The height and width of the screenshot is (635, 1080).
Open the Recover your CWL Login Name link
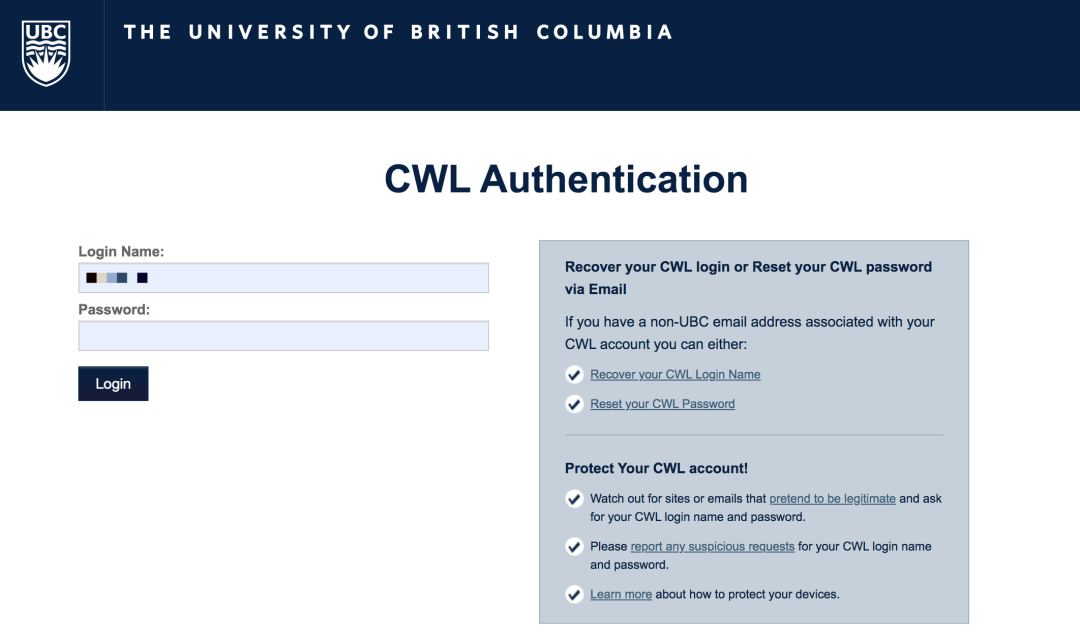click(x=675, y=375)
